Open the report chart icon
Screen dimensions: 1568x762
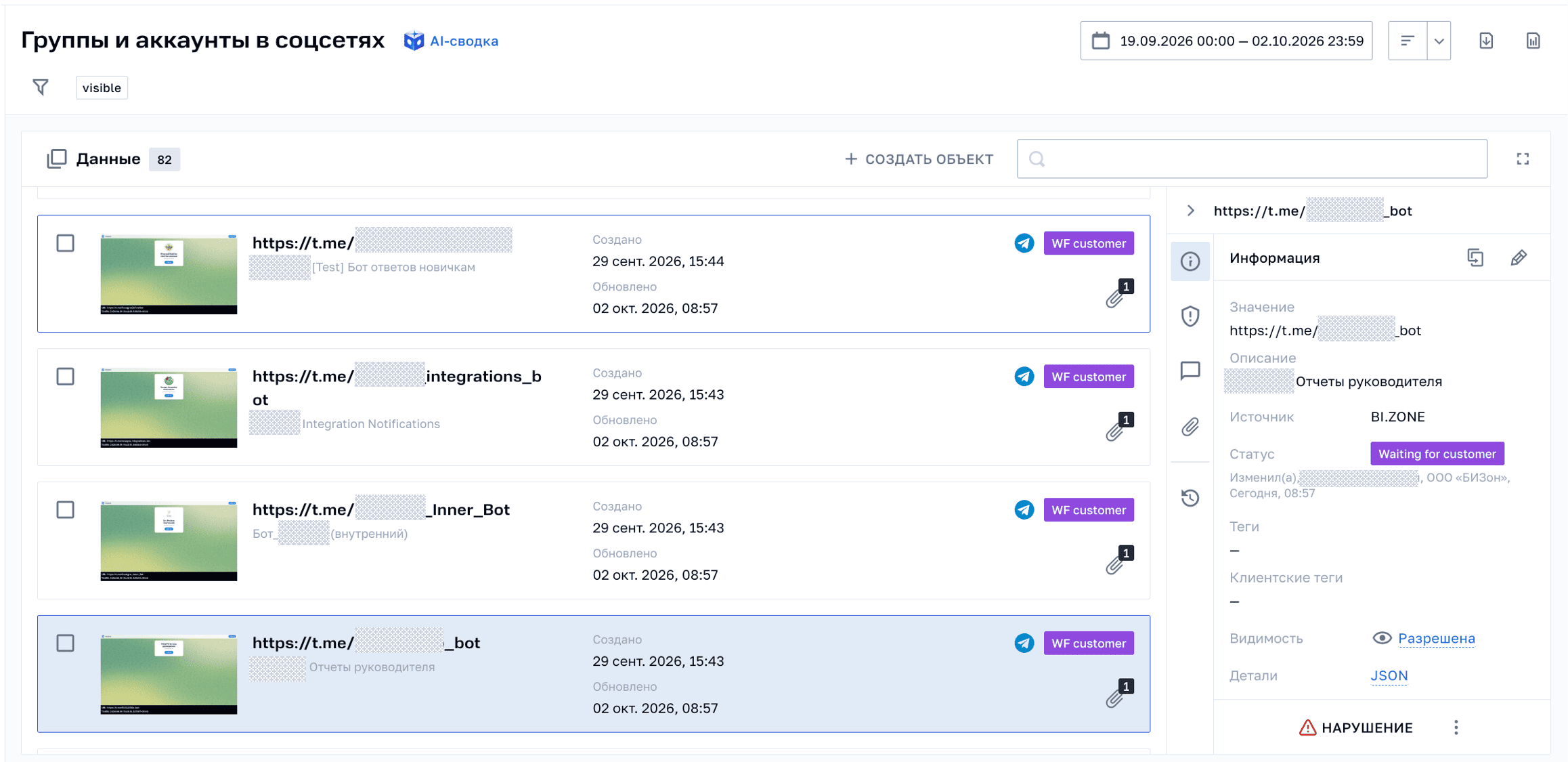click(x=1533, y=41)
